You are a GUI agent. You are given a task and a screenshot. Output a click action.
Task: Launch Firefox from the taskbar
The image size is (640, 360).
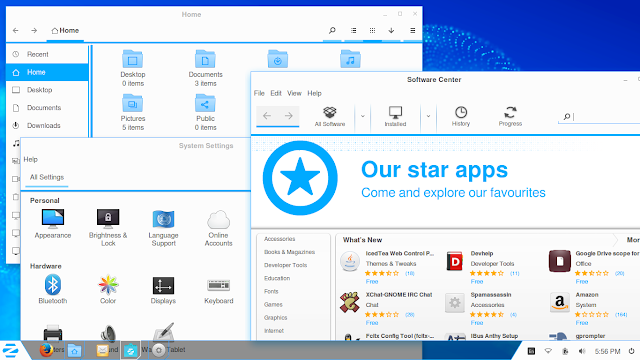(x=46, y=350)
